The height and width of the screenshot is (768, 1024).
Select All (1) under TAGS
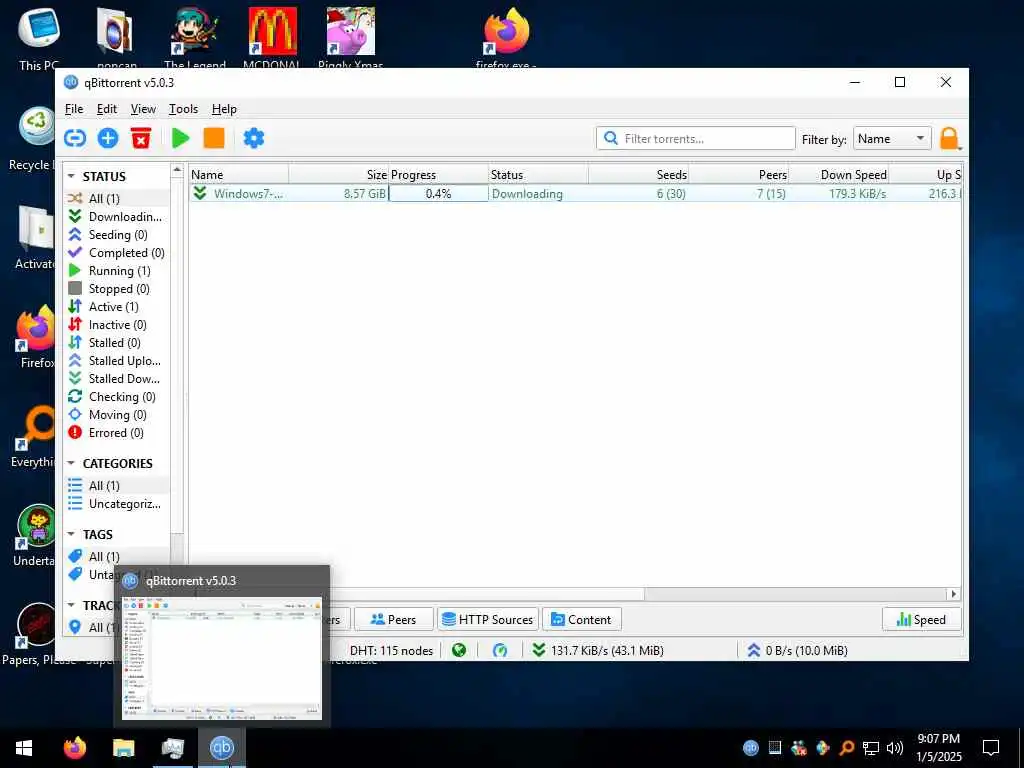click(x=117, y=556)
